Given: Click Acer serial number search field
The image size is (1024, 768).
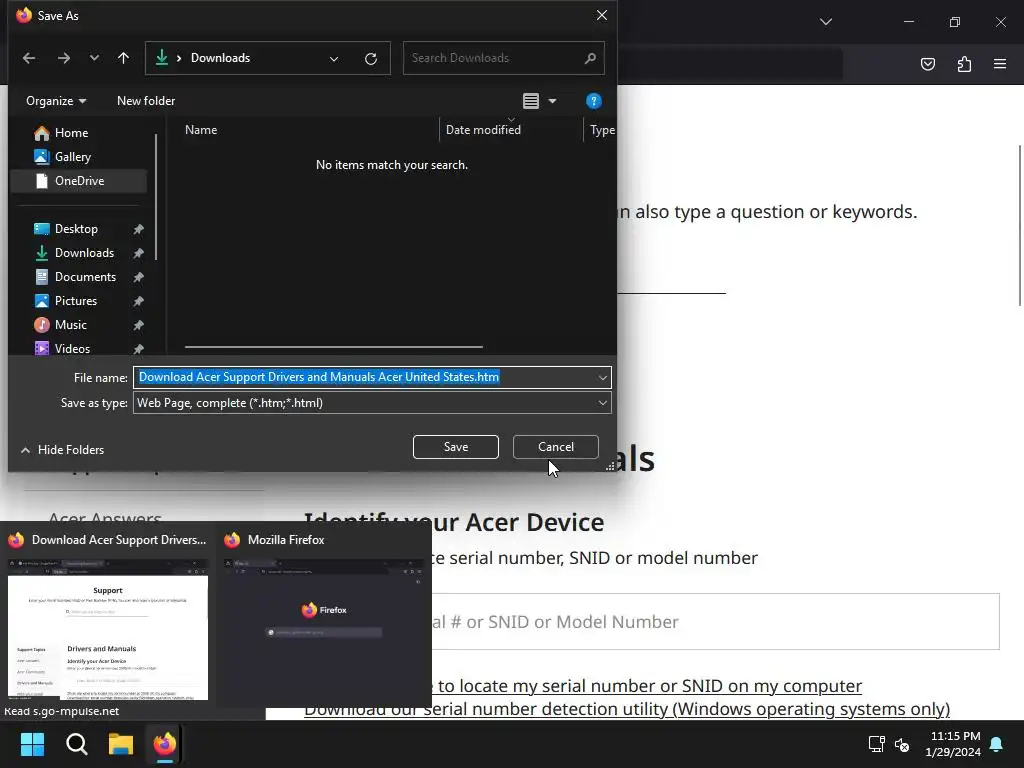Looking at the screenshot, I should [716, 622].
